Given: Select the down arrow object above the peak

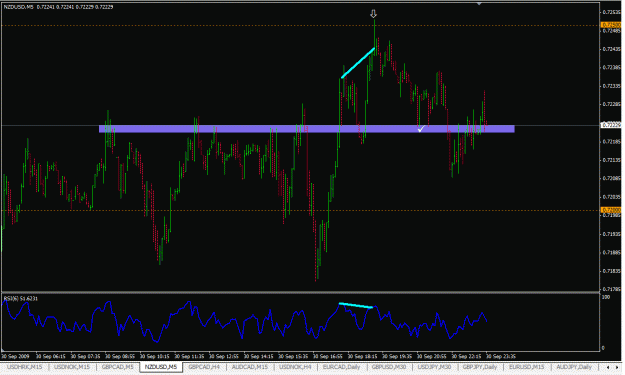Looking at the screenshot, I should pos(373,14).
